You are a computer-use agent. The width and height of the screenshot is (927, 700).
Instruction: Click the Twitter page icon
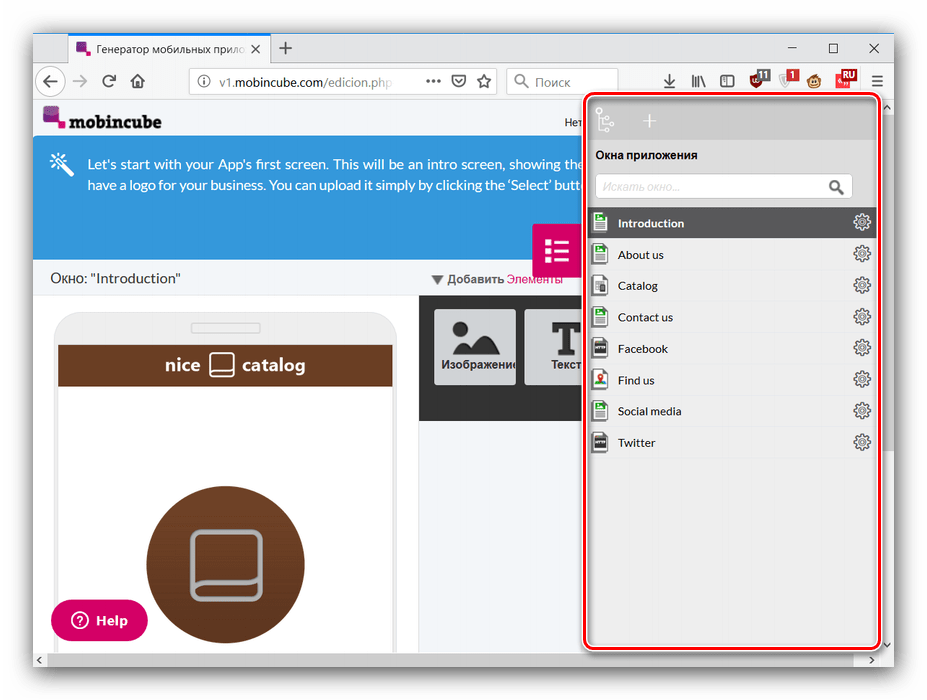(x=600, y=442)
